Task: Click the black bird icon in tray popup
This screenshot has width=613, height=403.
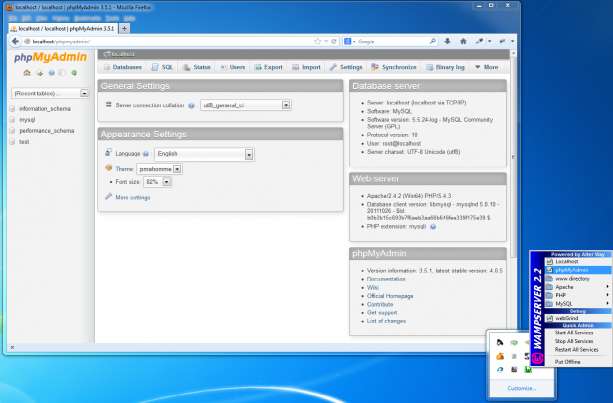Action: (500, 342)
